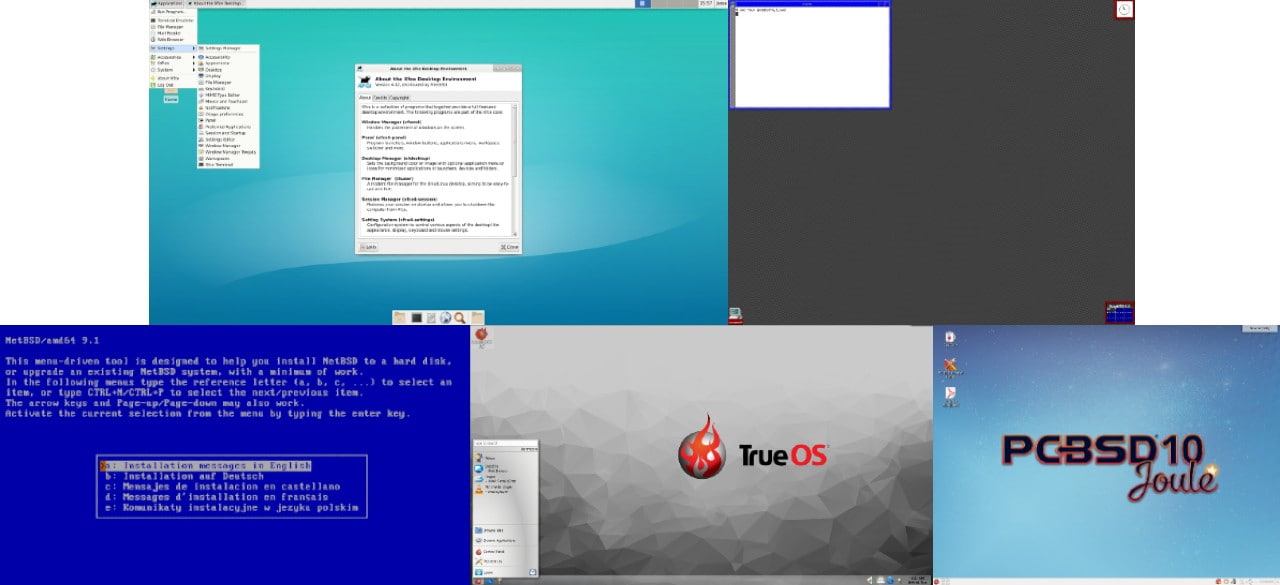The image size is (1280, 585).
Task: Click bottom PC-BSD desktop document icon
Action: [x=950, y=395]
